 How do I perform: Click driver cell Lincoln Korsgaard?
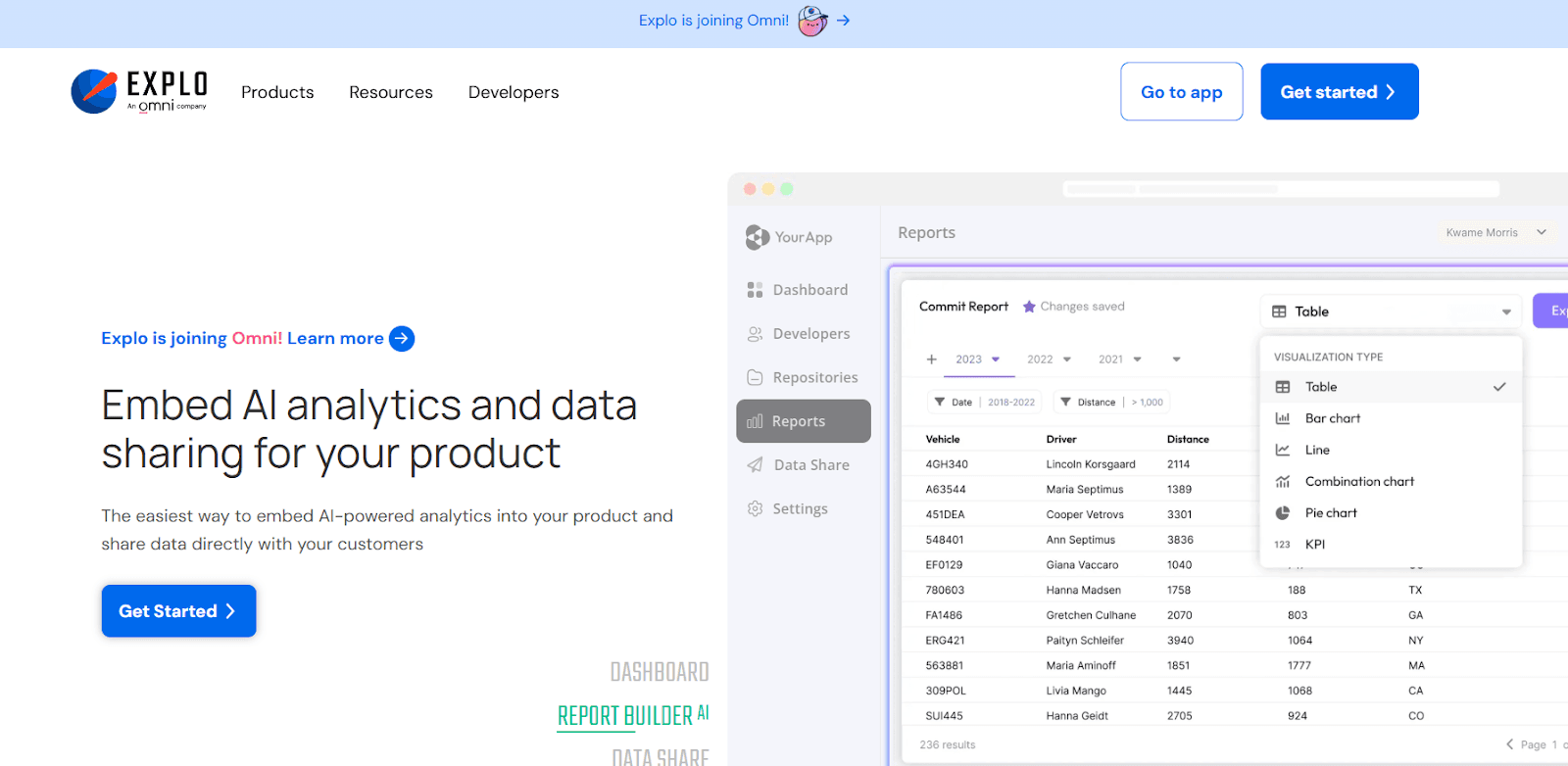(1091, 464)
